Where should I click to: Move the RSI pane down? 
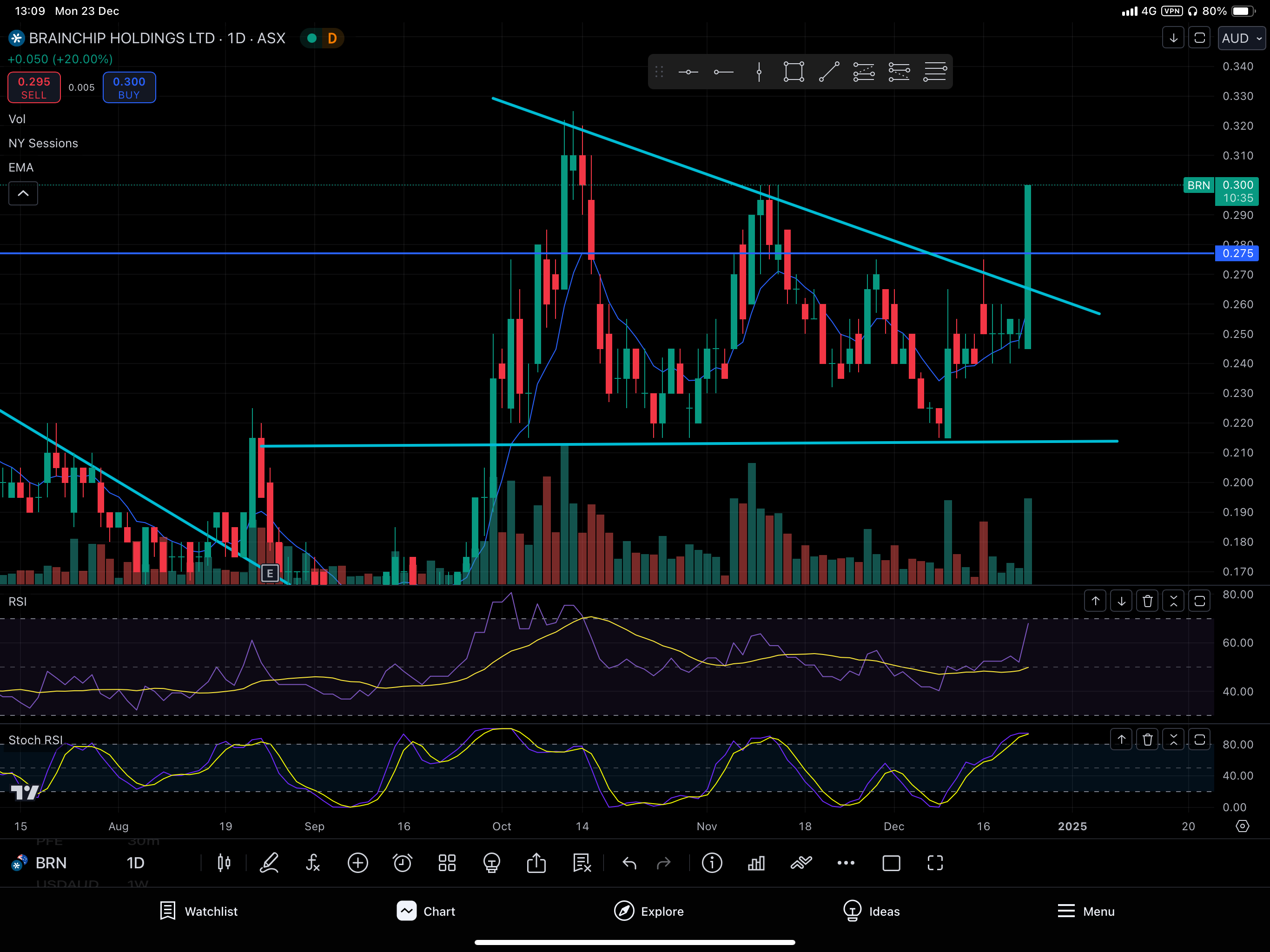pyautogui.click(x=1121, y=601)
